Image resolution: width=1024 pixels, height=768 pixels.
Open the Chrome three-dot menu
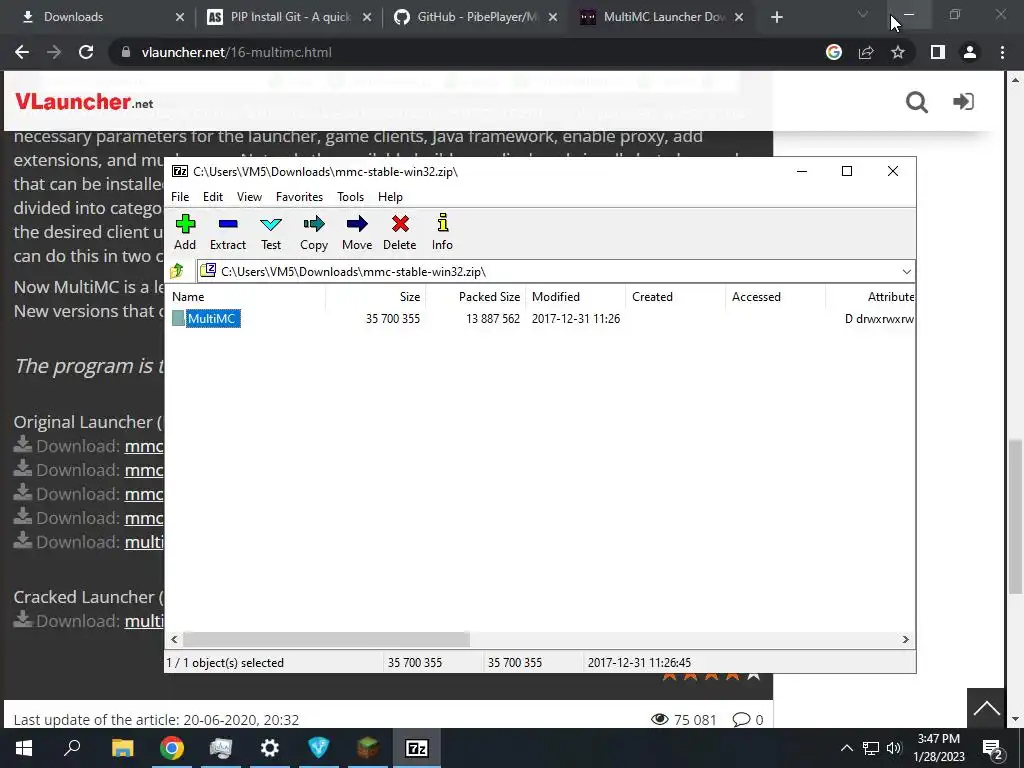(1002, 52)
